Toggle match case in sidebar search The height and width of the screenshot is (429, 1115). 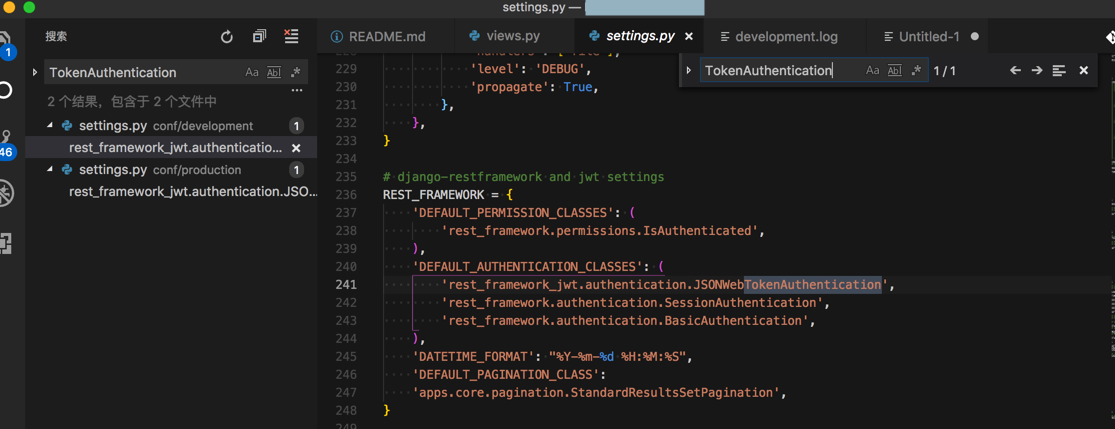[x=252, y=72]
